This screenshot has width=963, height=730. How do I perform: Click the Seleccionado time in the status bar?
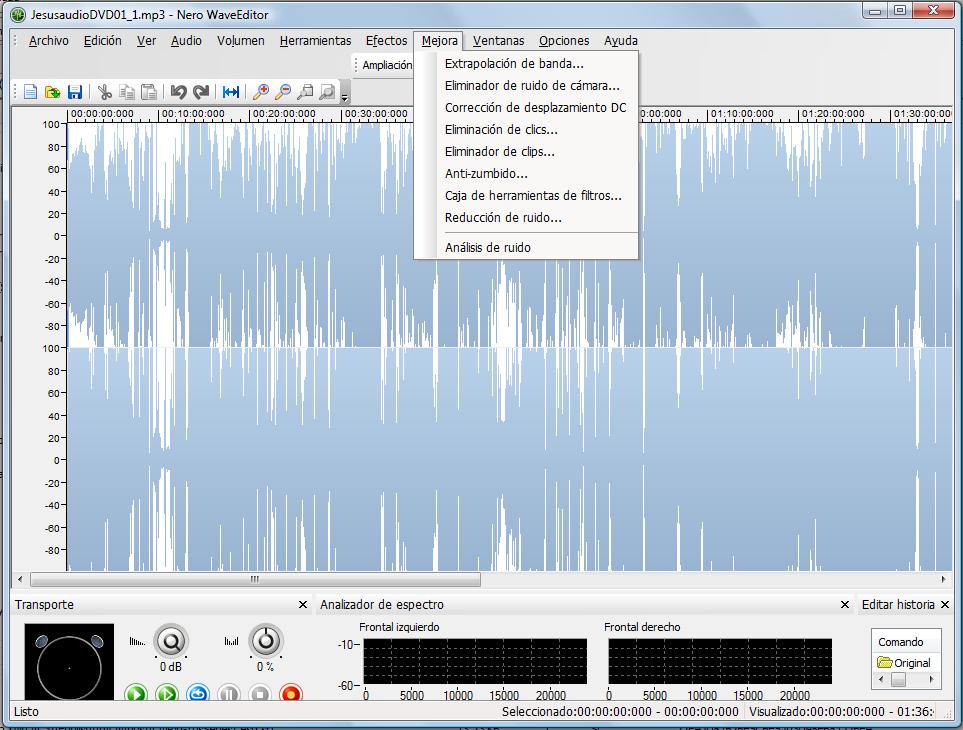620,712
